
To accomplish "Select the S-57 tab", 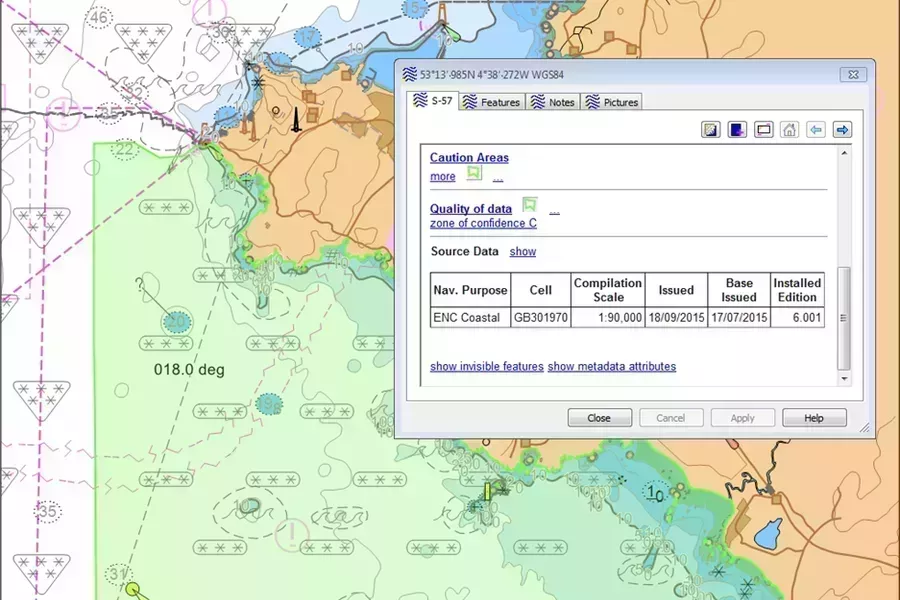I will pyautogui.click(x=434, y=101).
